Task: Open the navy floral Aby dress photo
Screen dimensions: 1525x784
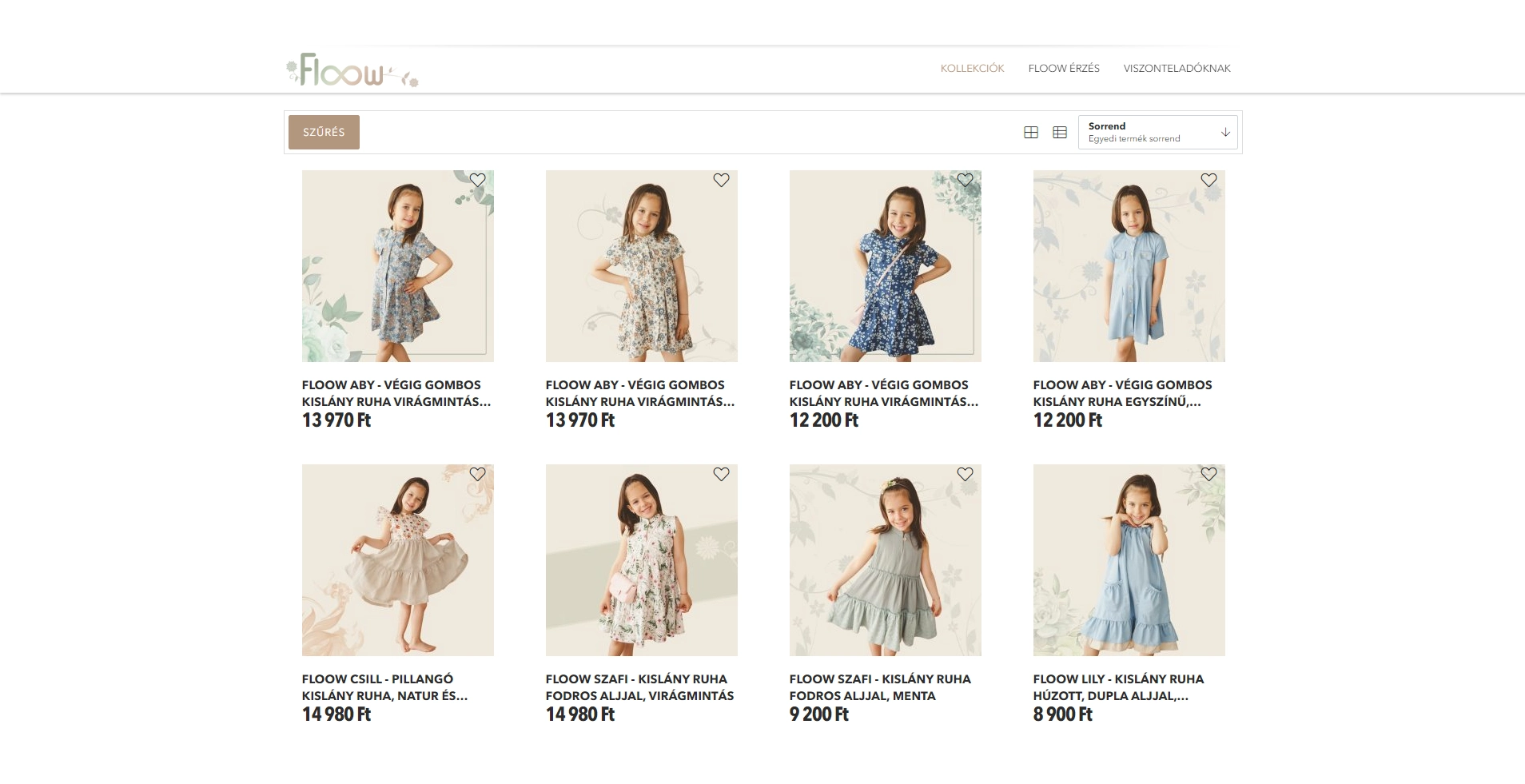Action: coord(886,266)
